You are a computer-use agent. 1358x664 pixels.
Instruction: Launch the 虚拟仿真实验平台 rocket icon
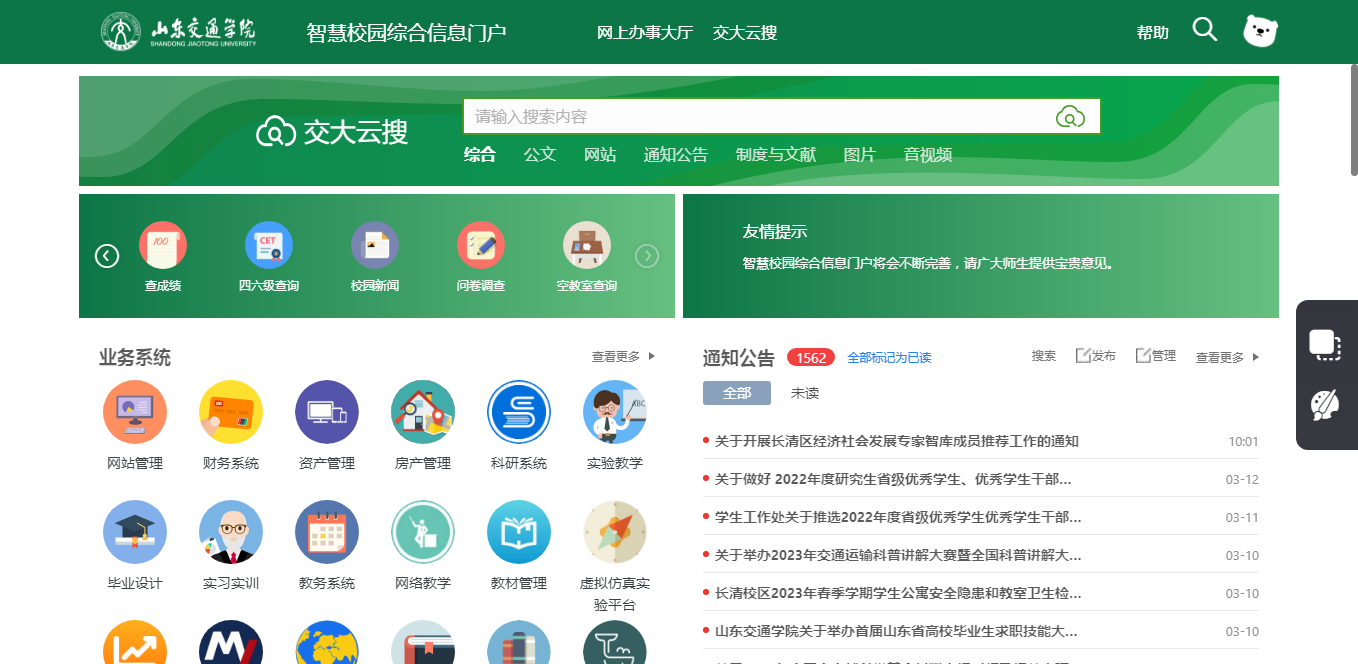click(x=615, y=532)
